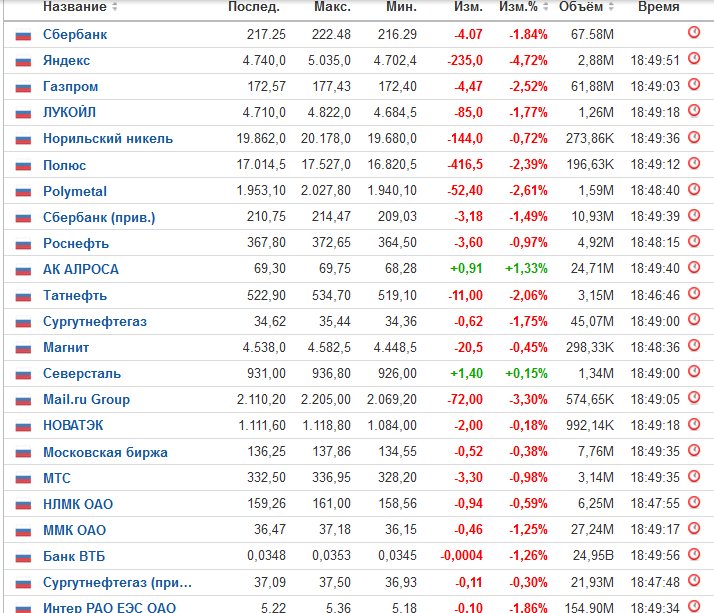Open the Московская биржа stock link
The width and height of the screenshot is (714, 613).
[x=105, y=452]
